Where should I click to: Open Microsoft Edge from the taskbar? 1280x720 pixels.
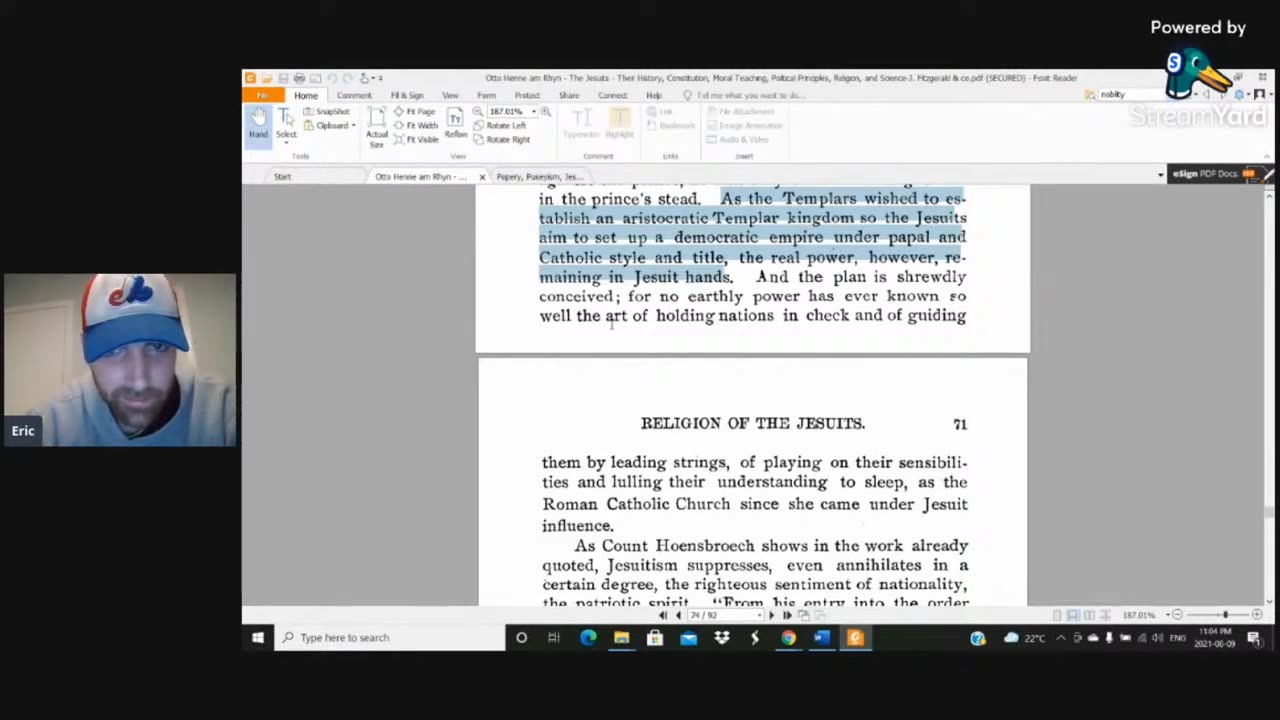pos(588,638)
